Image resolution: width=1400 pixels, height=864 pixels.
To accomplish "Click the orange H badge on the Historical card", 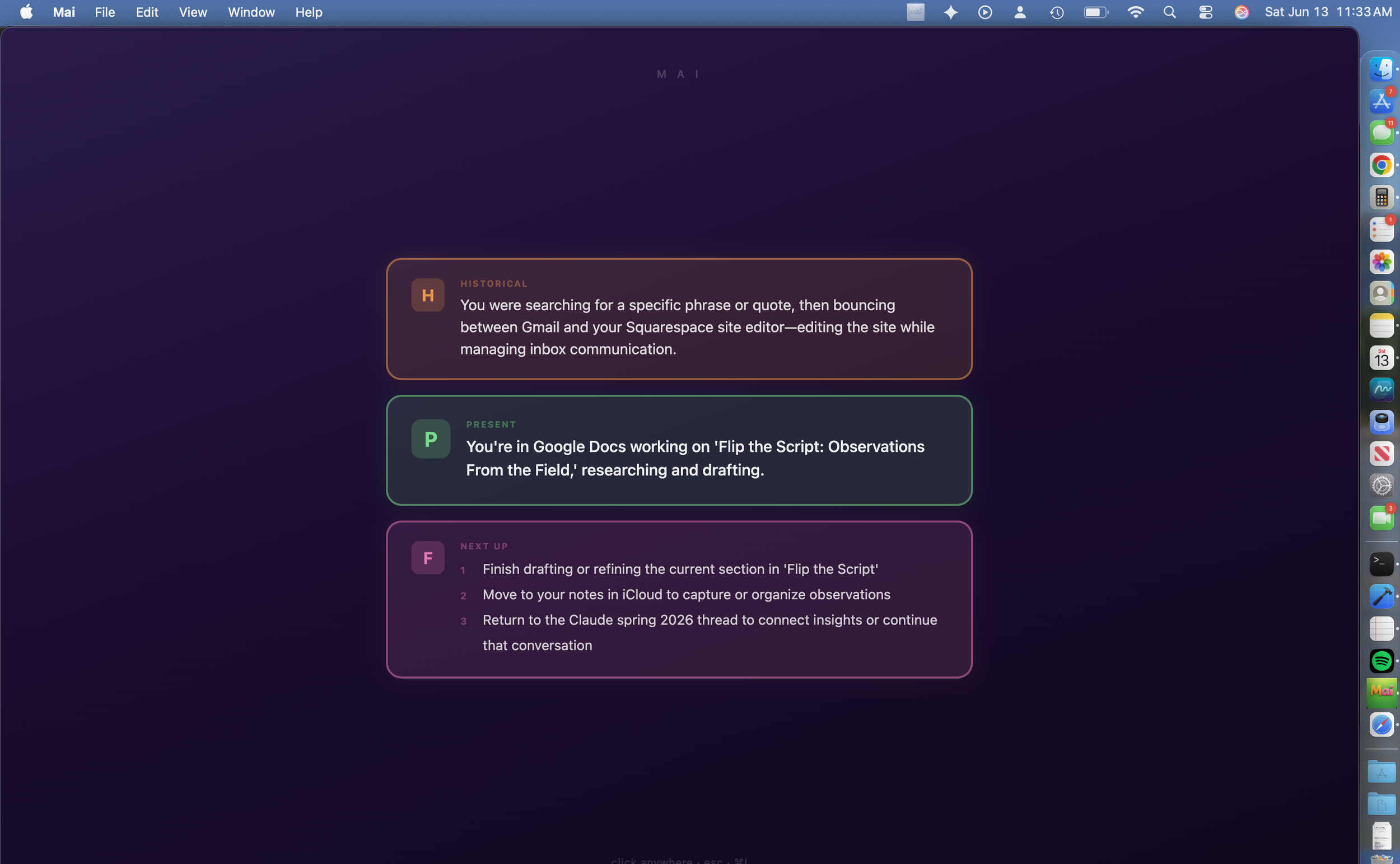I will point(427,295).
